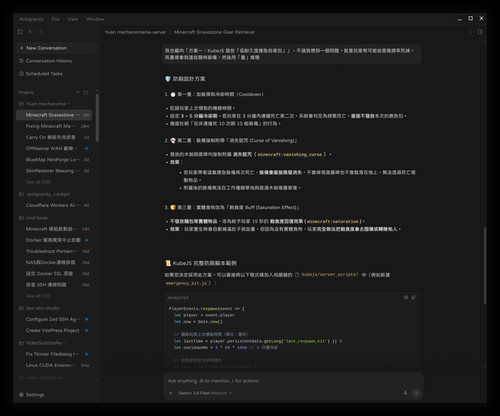Open the Configure Zed SSH Ag… conversation

tap(54, 319)
